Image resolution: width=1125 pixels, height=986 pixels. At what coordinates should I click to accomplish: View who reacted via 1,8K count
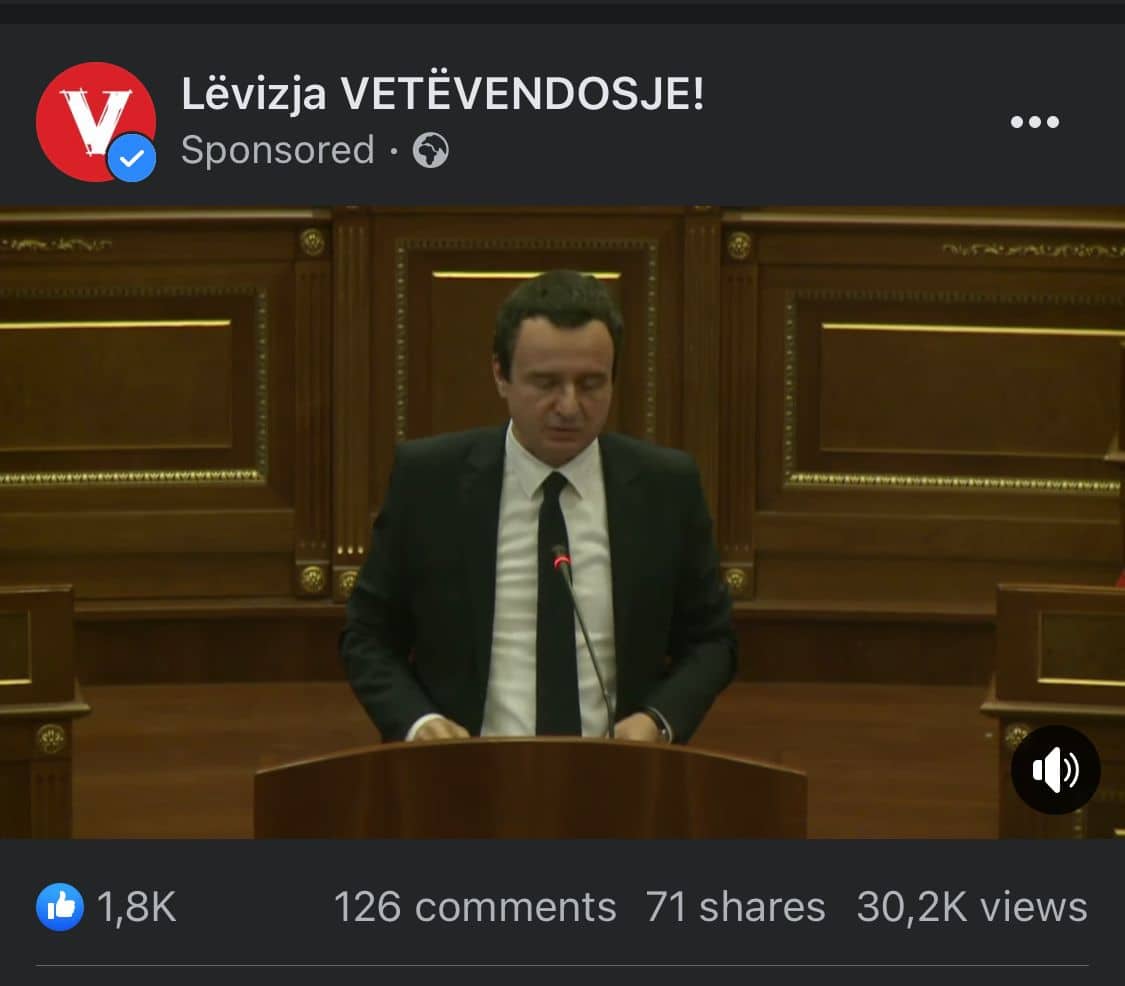click(x=136, y=907)
